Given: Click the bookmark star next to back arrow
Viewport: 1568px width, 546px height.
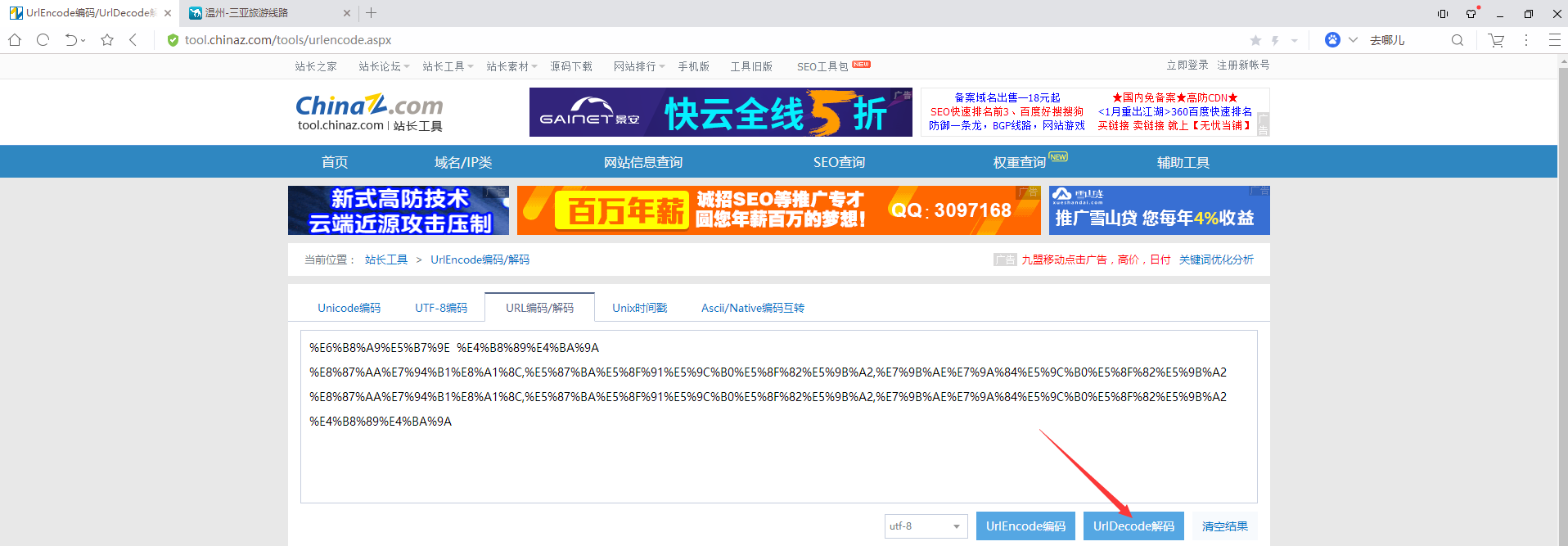Looking at the screenshot, I should 107,40.
